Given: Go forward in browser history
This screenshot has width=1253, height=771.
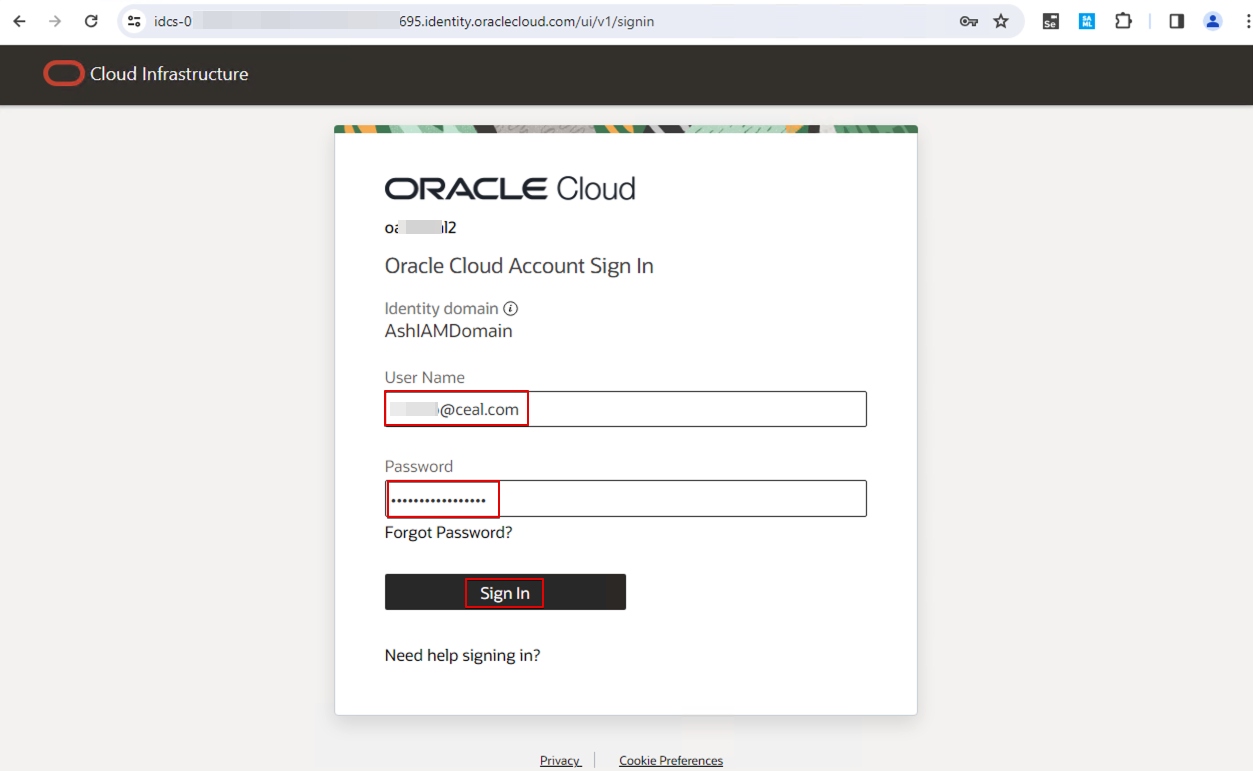Looking at the screenshot, I should pos(55,21).
